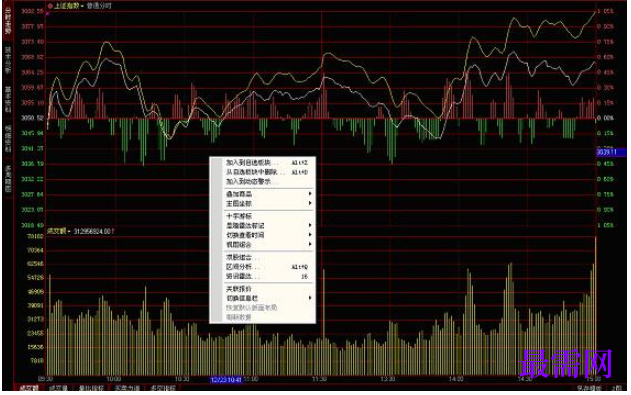Click the blue 3039.11 price label on right axis
The image size is (631, 395).
pyautogui.click(x=610, y=152)
